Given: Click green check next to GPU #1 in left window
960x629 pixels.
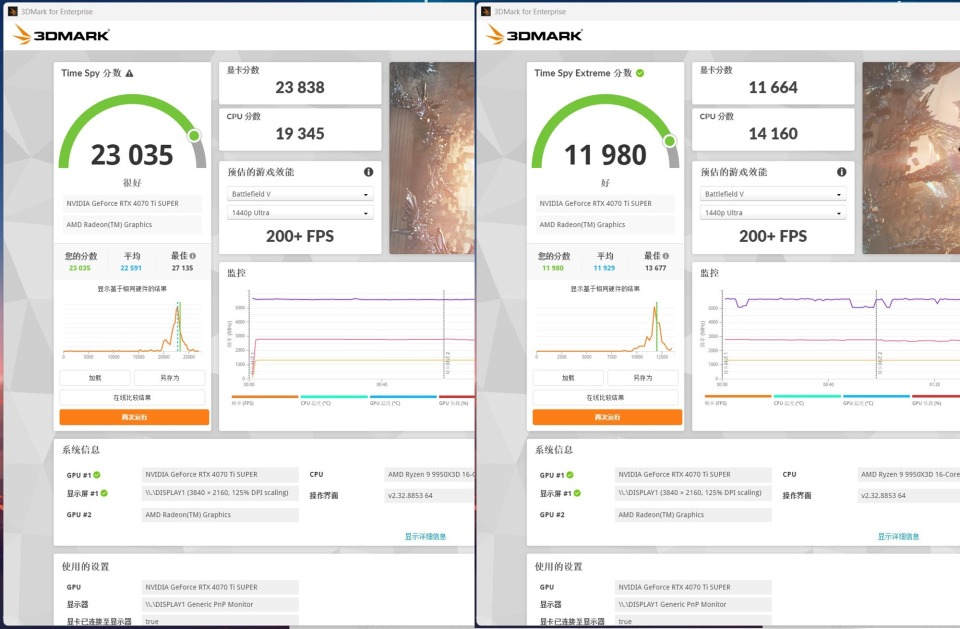Looking at the screenshot, I should (x=97, y=475).
